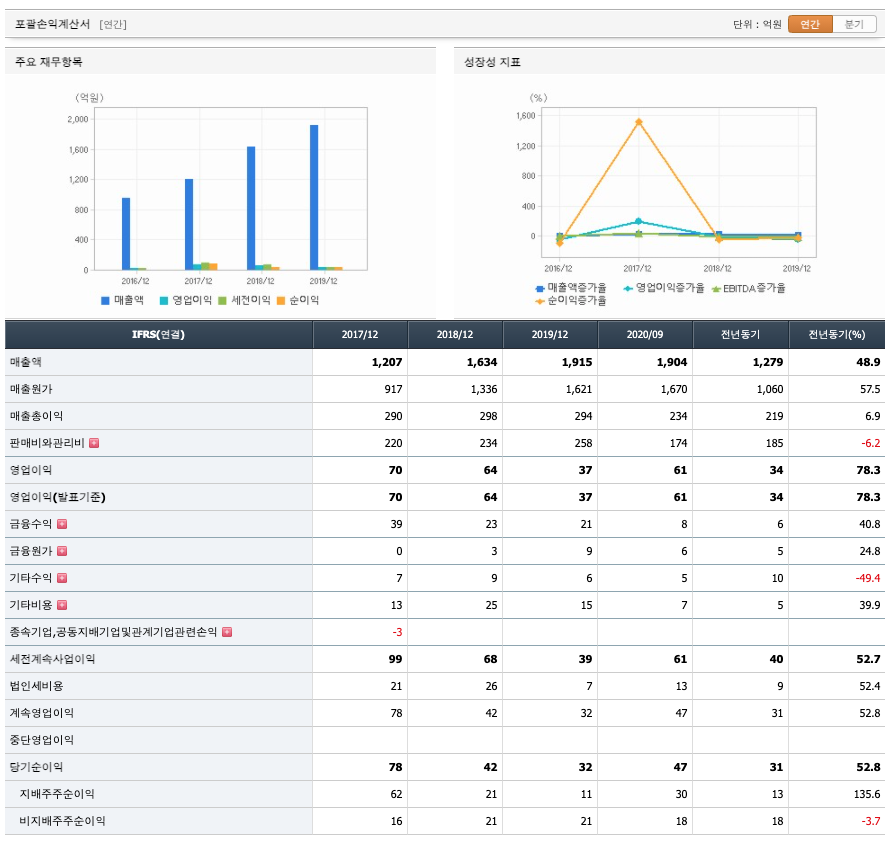Click the 135.6 percentage value

click(x=867, y=794)
